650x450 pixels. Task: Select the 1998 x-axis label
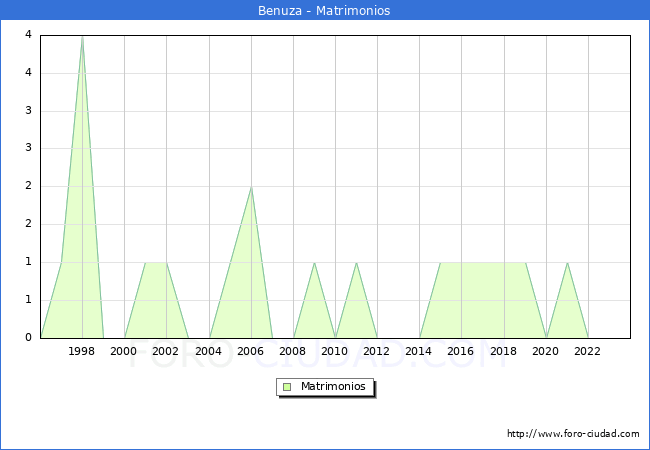pyautogui.click(x=82, y=351)
